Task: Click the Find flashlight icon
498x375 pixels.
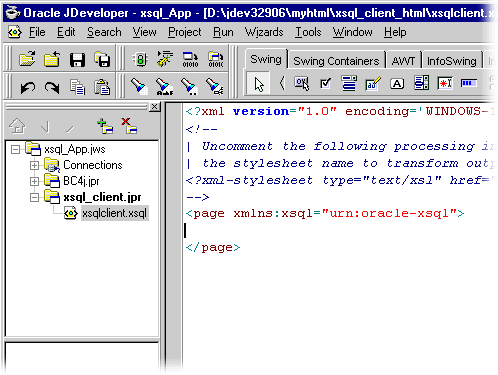Action: tap(139, 86)
